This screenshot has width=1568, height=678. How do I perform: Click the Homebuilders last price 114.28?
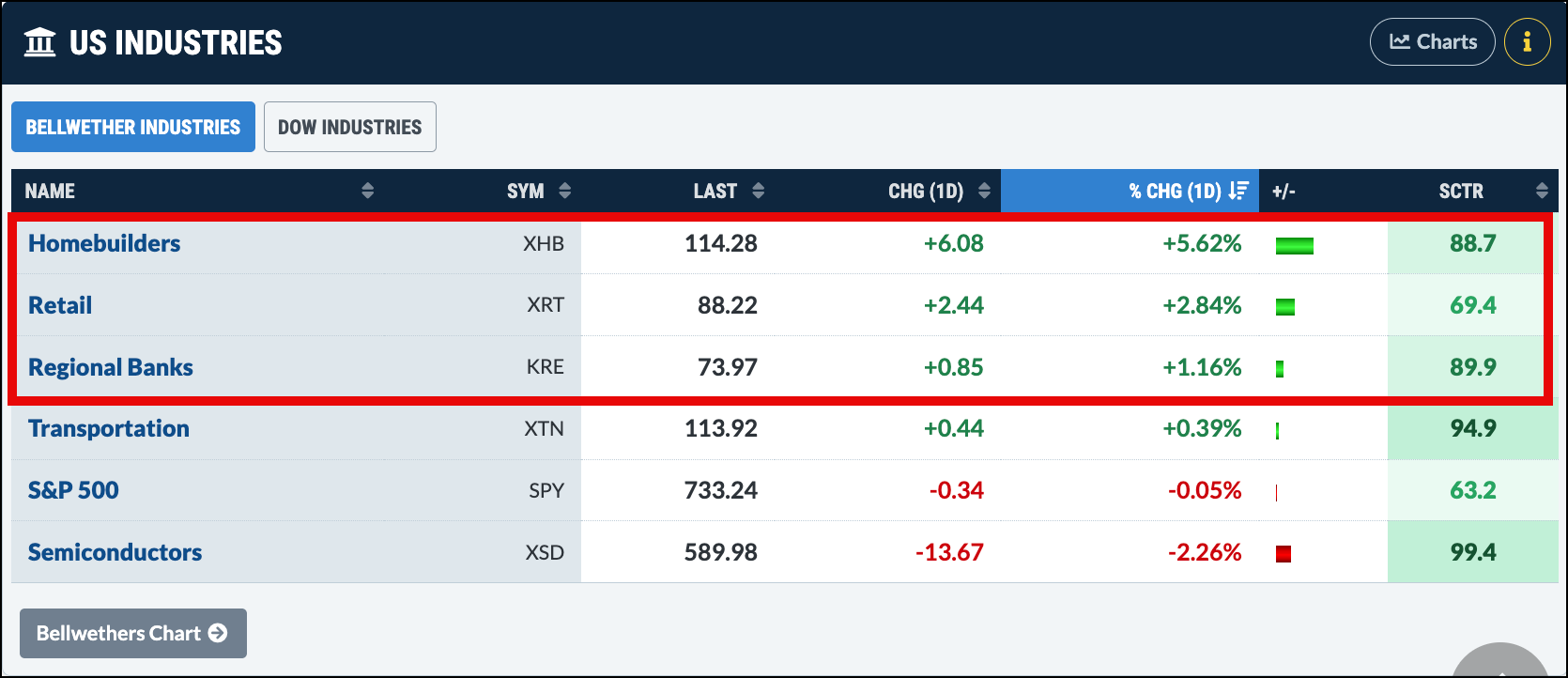pos(721,243)
